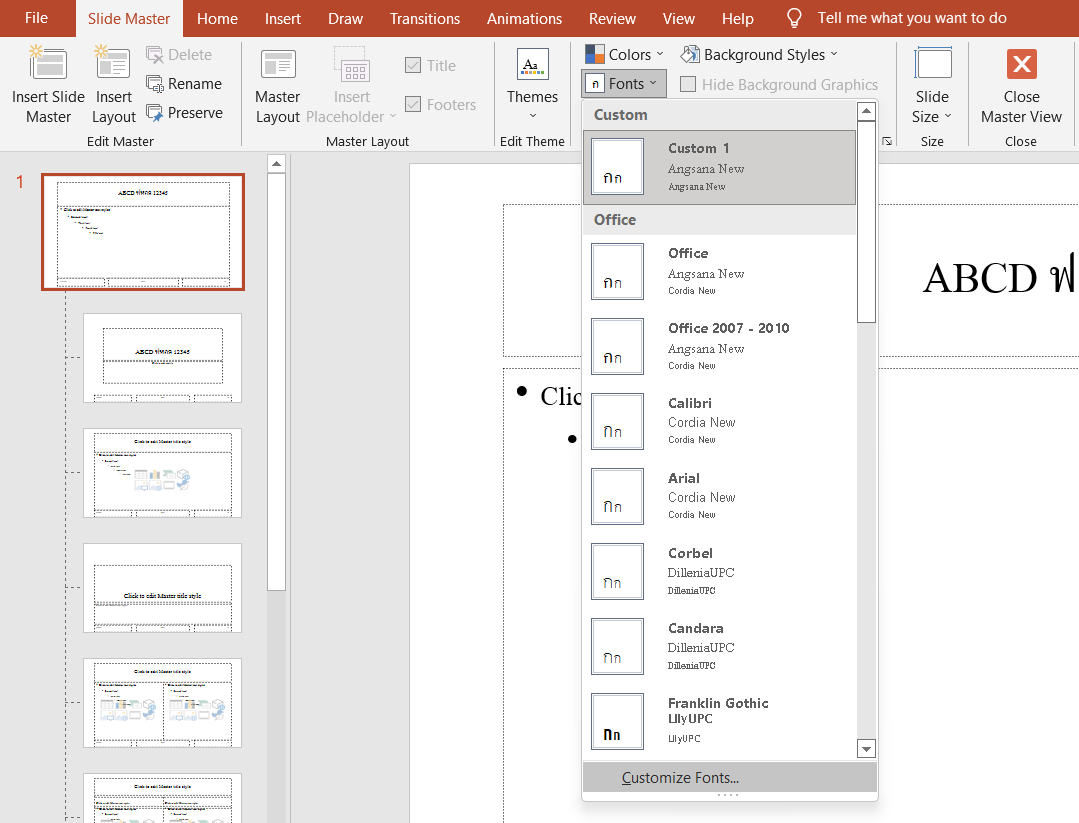Collapse the Fonts dropdown button

623,83
